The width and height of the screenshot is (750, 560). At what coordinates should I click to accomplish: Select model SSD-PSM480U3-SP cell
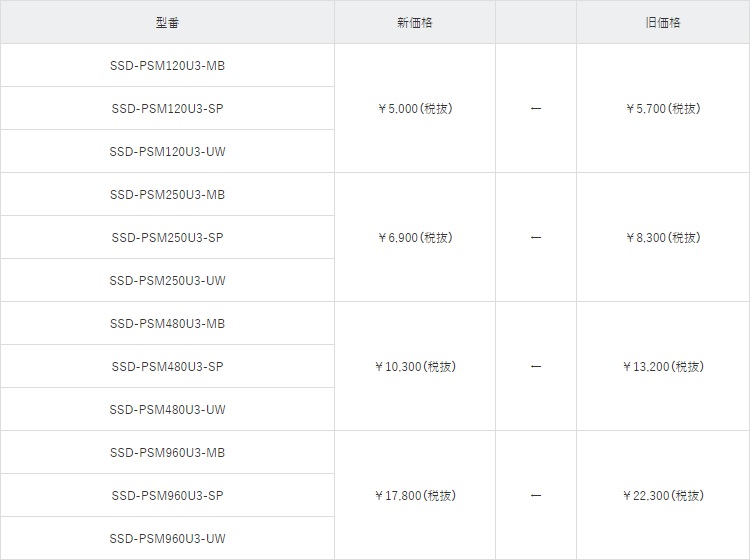pyautogui.click(x=167, y=366)
